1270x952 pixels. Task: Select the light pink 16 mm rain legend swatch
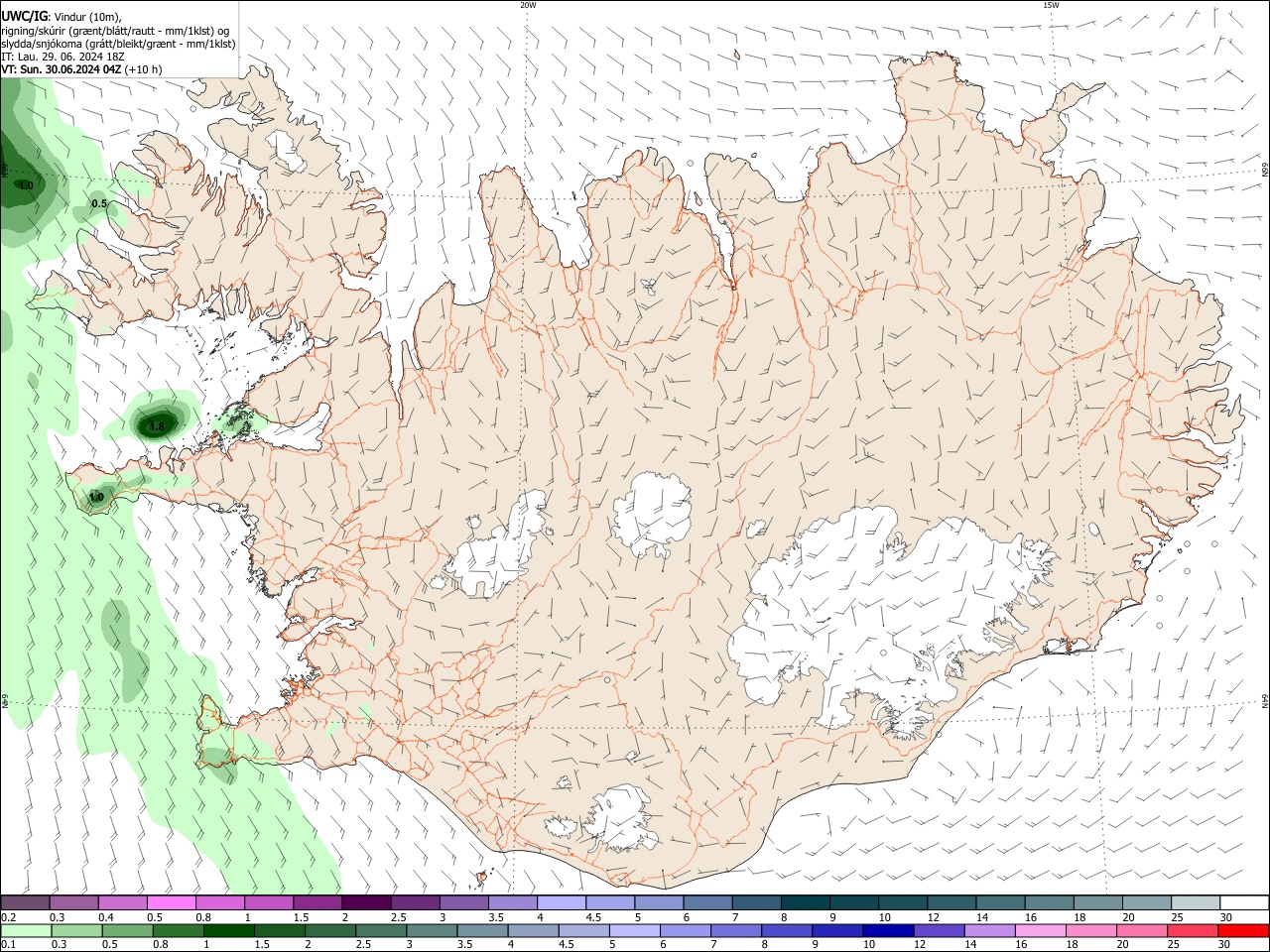point(1041,931)
